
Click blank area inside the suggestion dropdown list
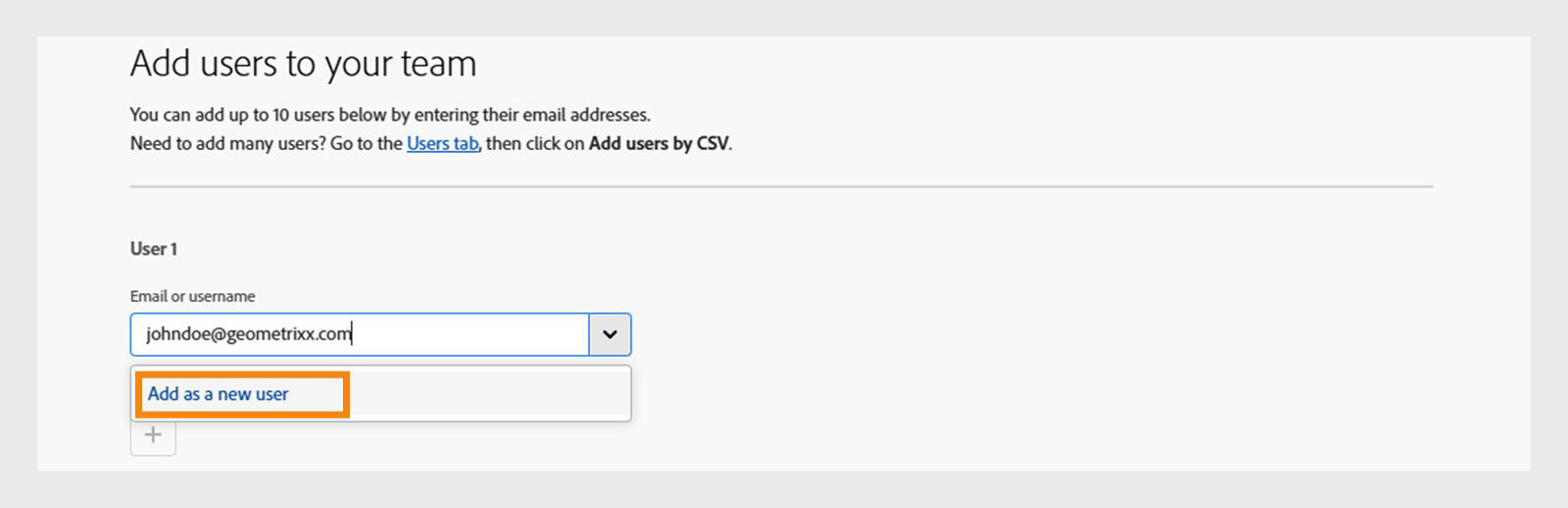pyautogui.click(x=490, y=394)
